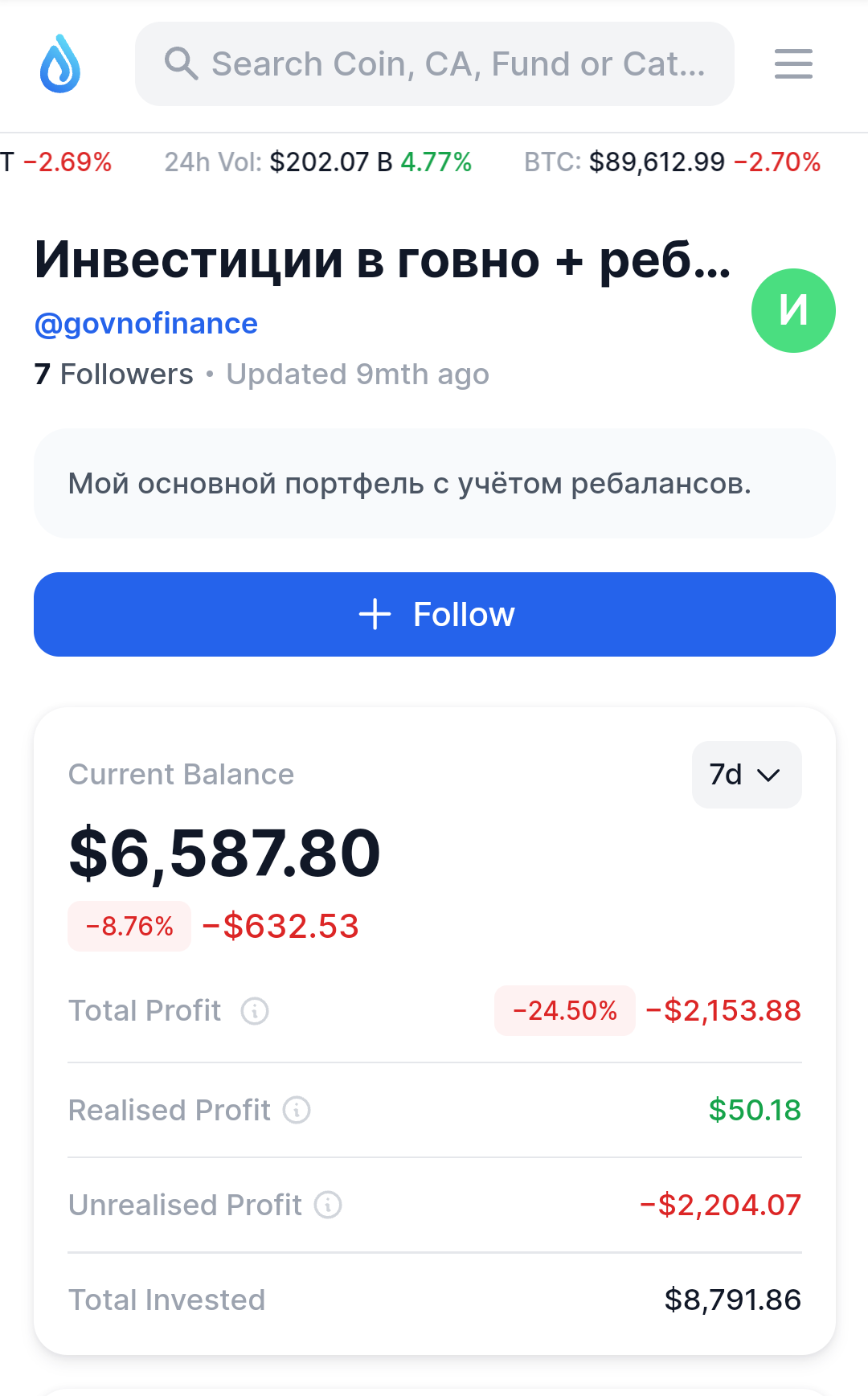Click the Realised Profit info icon

pos(297,1110)
